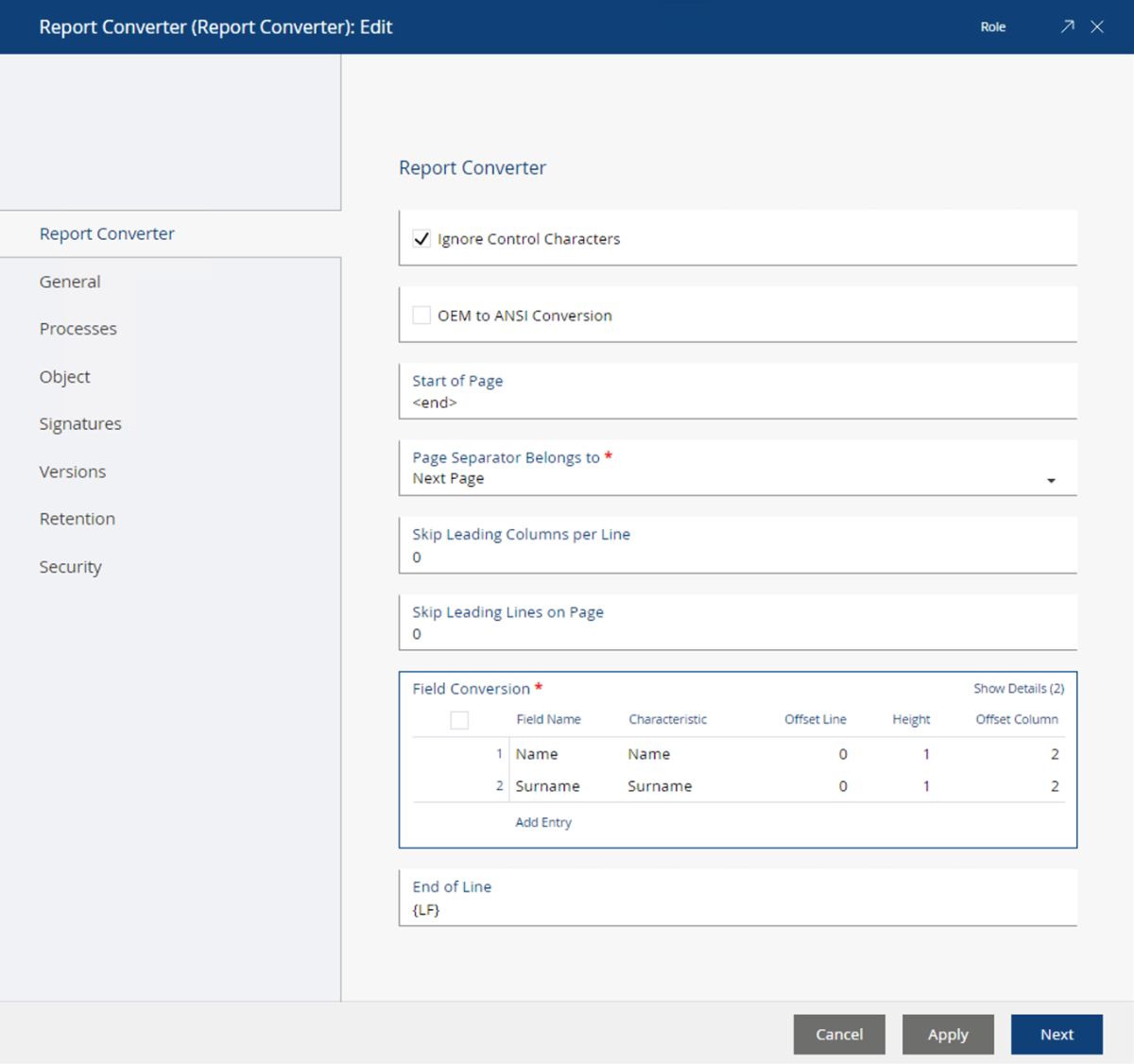
Task: Open the Processes section
Action: coord(78,329)
